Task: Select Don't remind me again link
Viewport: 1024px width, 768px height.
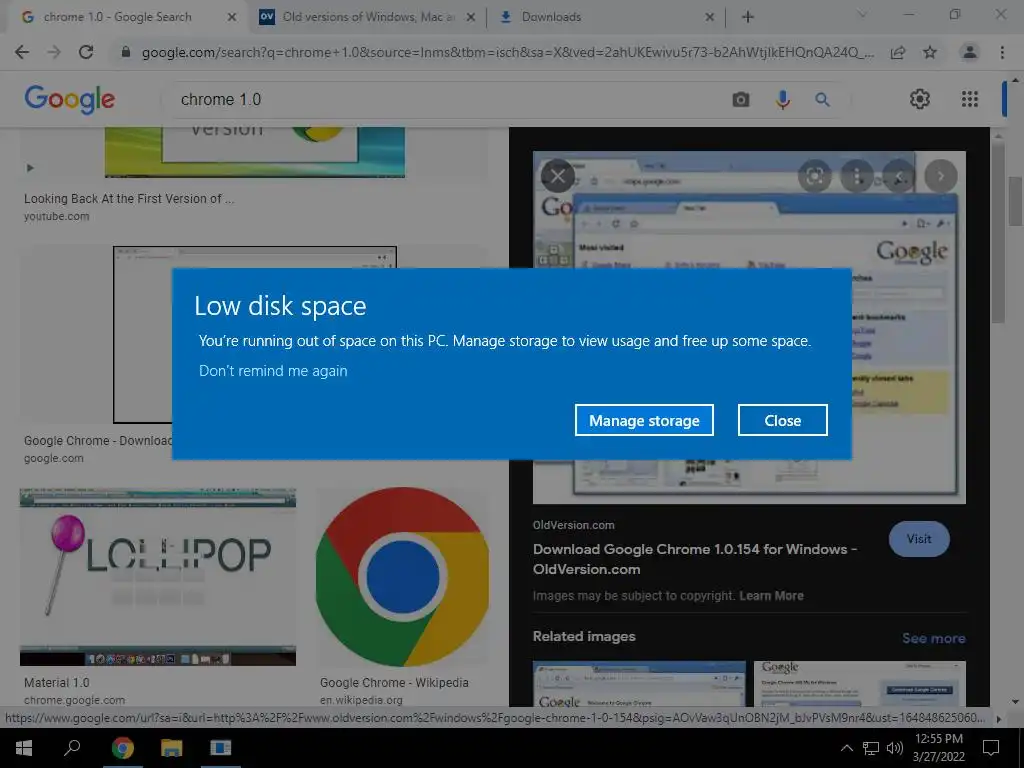Action: (273, 371)
